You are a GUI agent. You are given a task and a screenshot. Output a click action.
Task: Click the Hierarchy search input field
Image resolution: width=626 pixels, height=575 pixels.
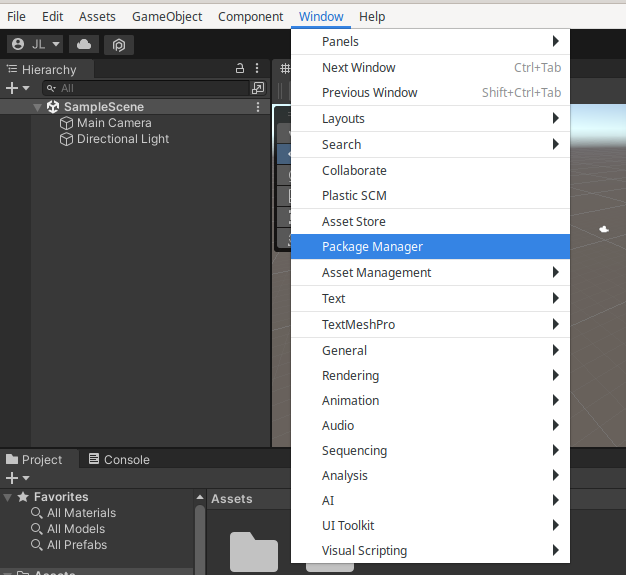click(150, 88)
